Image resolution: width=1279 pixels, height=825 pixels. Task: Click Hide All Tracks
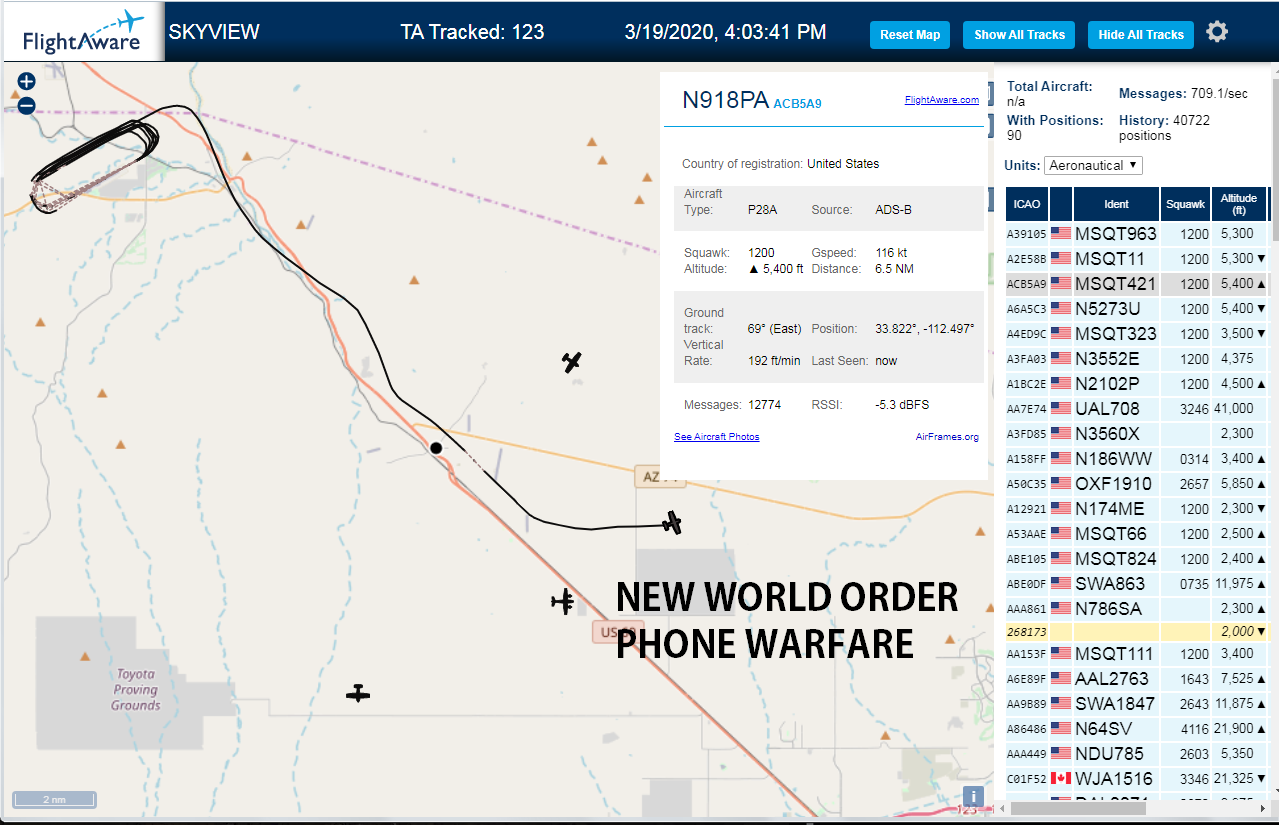coord(1141,34)
